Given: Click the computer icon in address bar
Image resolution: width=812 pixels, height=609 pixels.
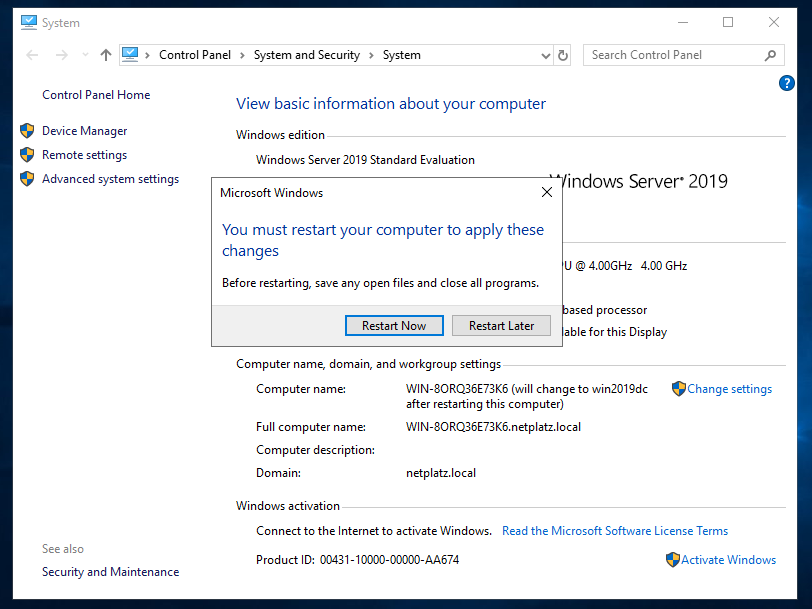Looking at the screenshot, I should pyautogui.click(x=130, y=54).
